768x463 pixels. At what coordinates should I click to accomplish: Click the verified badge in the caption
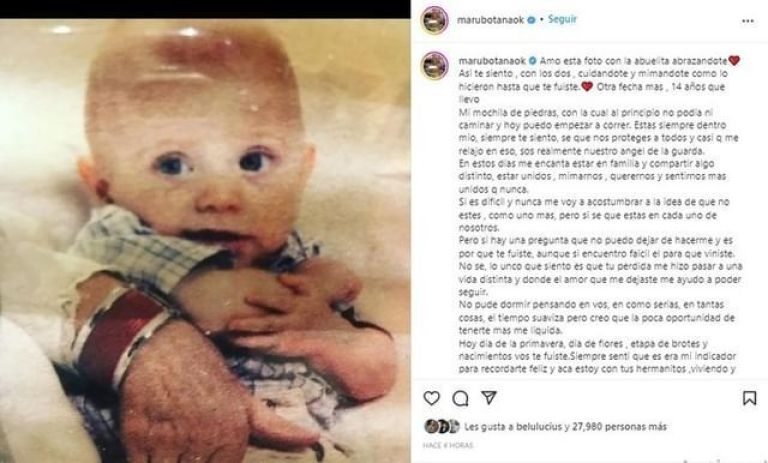(532, 61)
